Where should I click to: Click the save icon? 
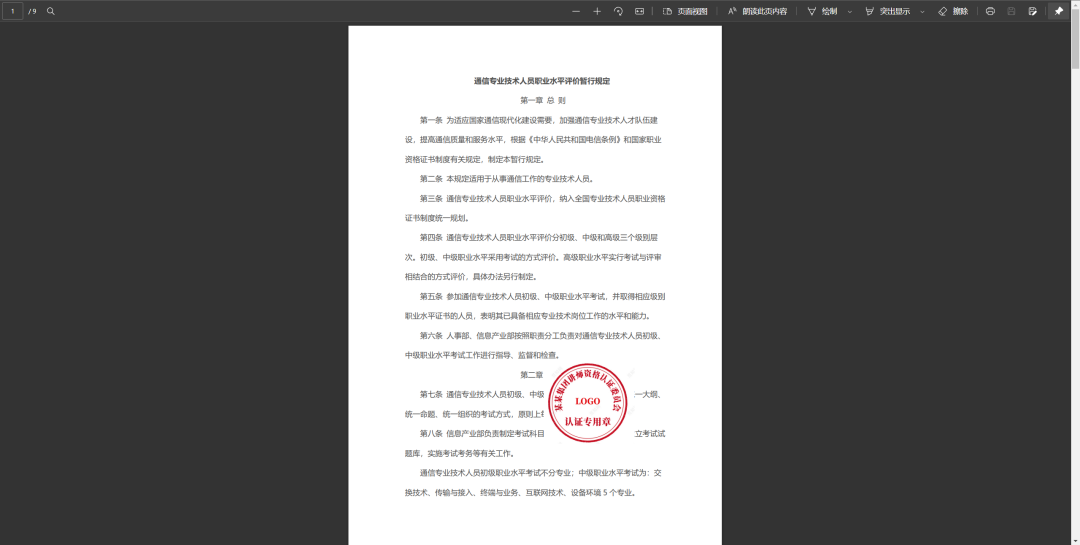point(1011,11)
